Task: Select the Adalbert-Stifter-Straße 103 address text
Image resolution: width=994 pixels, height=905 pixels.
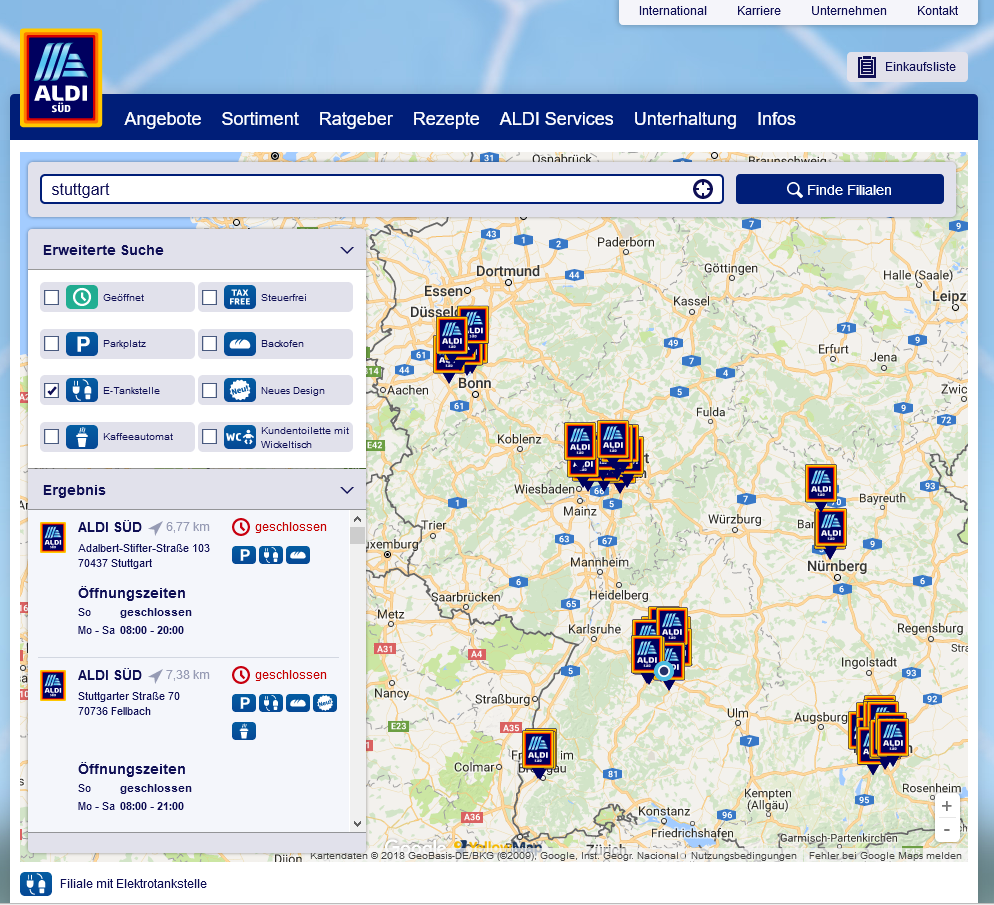Action: coord(143,548)
